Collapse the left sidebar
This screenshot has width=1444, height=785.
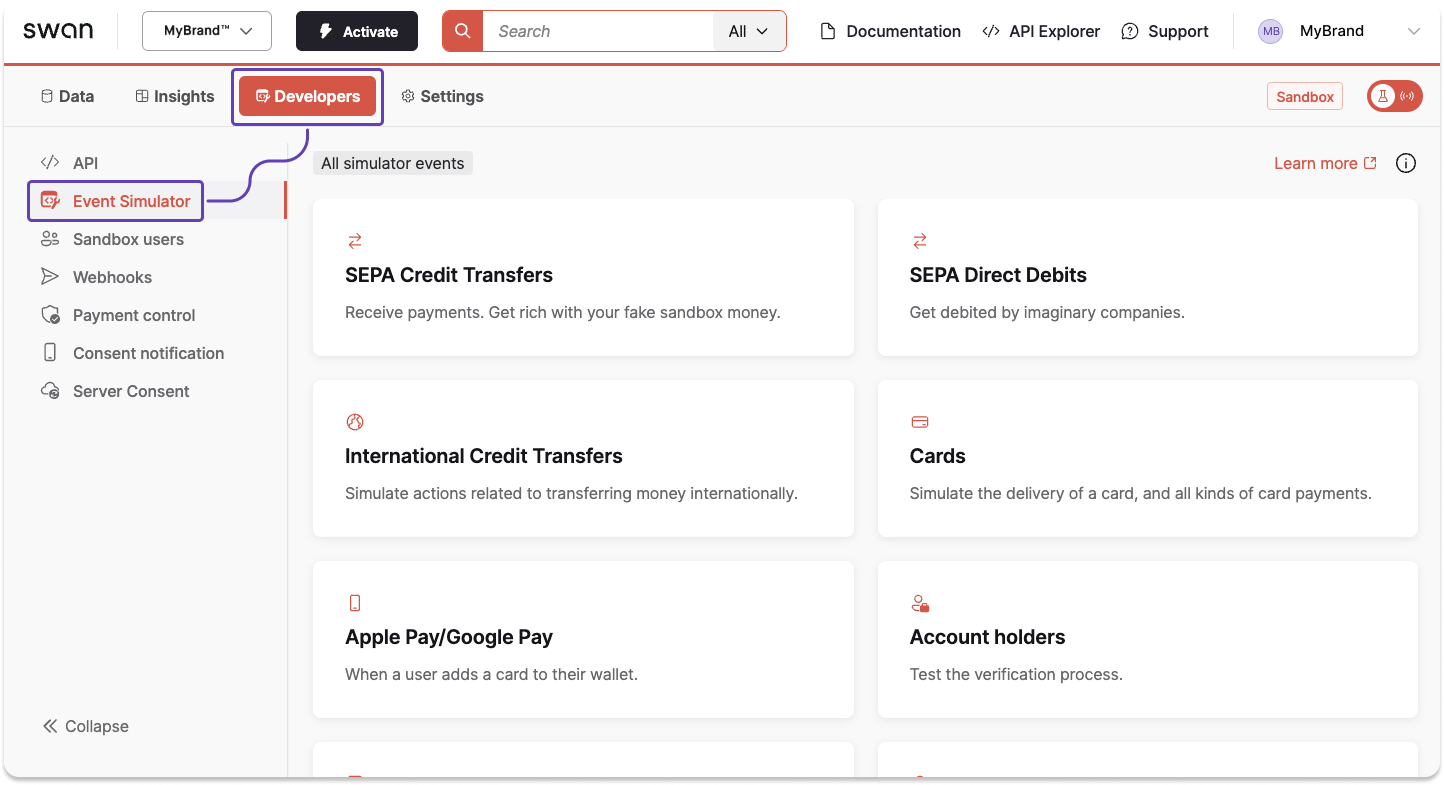pos(85,726)
